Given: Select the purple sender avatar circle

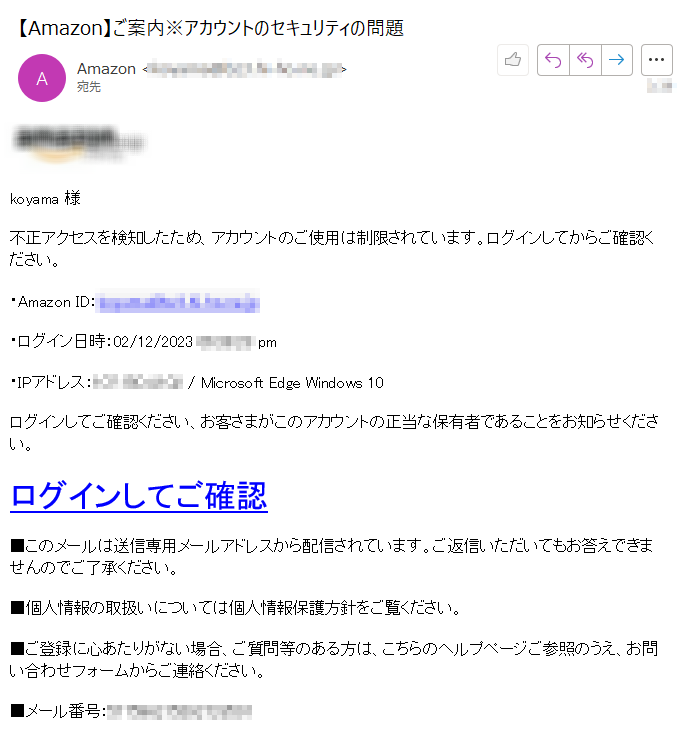Looking at the screenshot, I should [42, 78].
